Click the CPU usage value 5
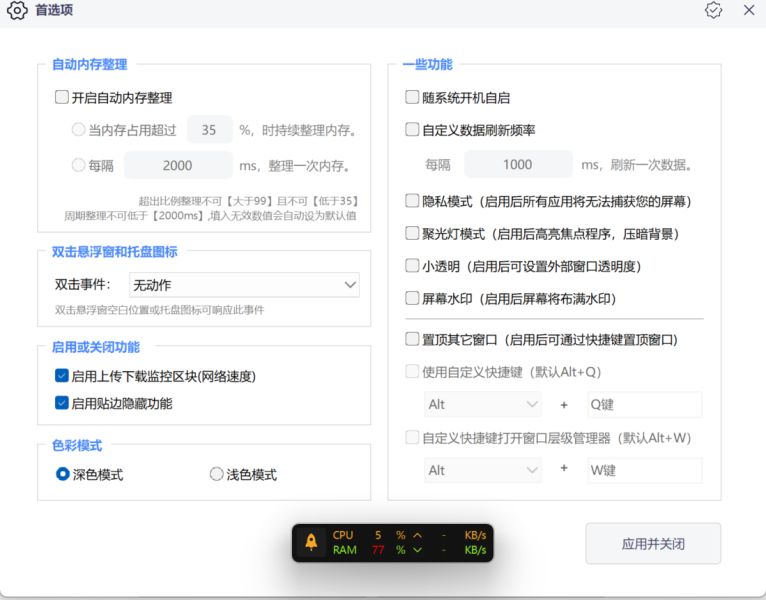The width and height of the screenshot is (766, 600). [378, 535]
